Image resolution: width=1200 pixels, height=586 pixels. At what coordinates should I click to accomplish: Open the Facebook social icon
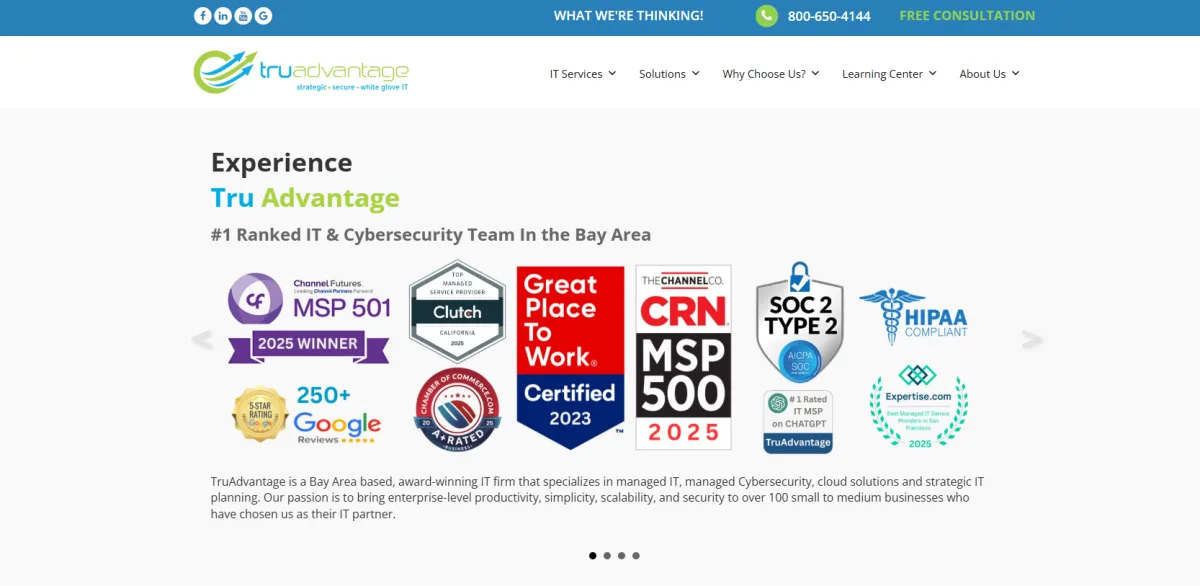[202, 15]
